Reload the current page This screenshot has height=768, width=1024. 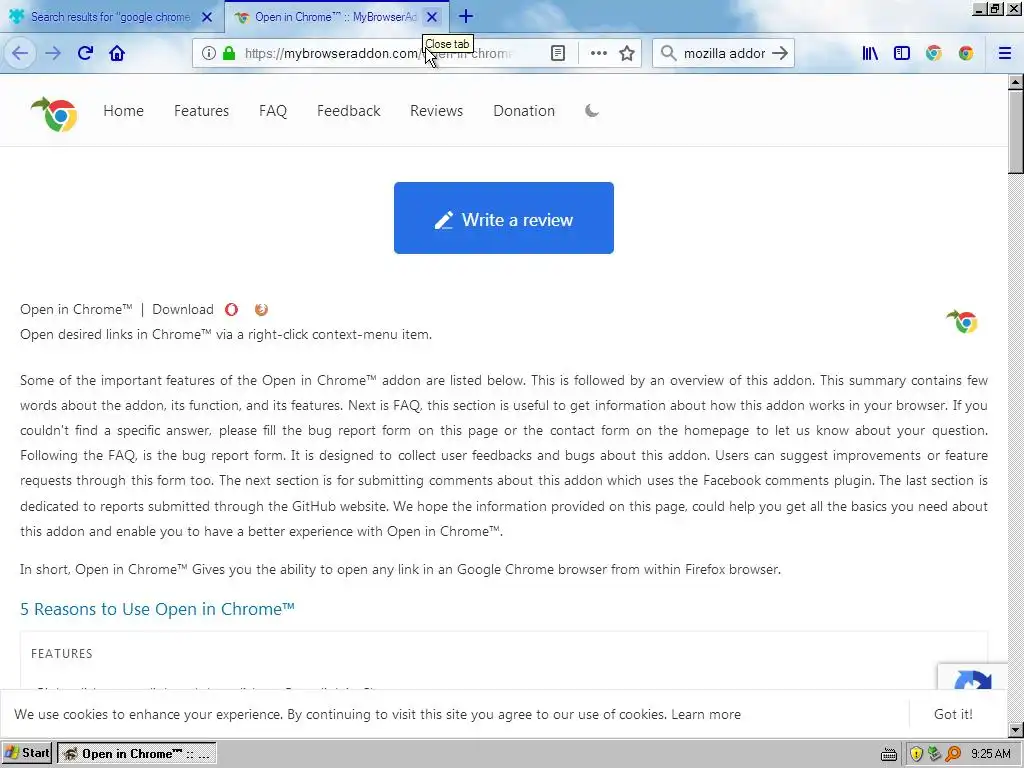click(x=85, y=53)
